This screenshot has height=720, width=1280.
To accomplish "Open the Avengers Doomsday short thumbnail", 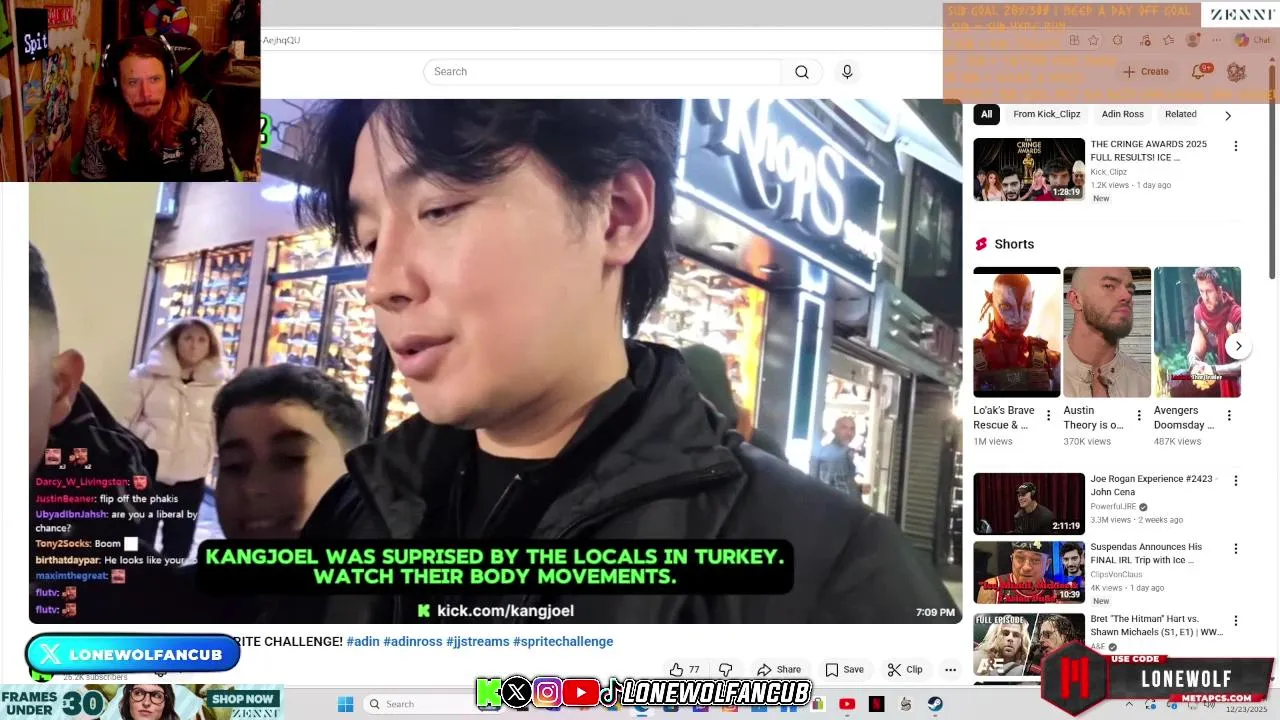I will coord(1197,332).
